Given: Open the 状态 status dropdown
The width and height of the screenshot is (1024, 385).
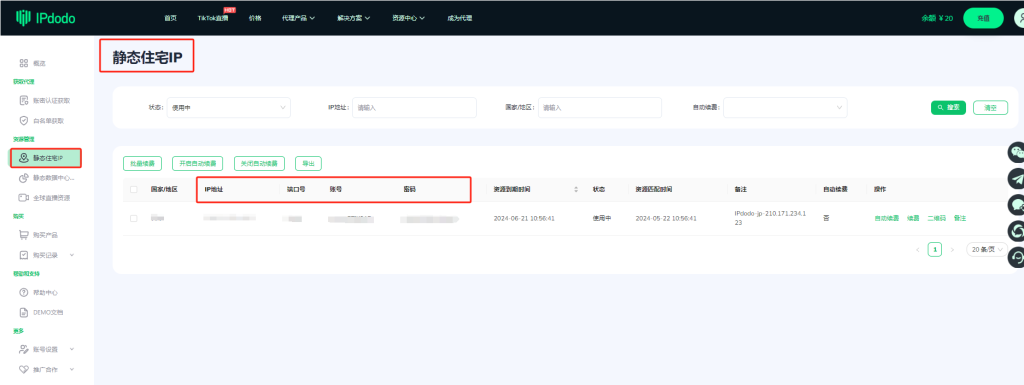Looking at the screenshot, I should (x=228, y=107).
